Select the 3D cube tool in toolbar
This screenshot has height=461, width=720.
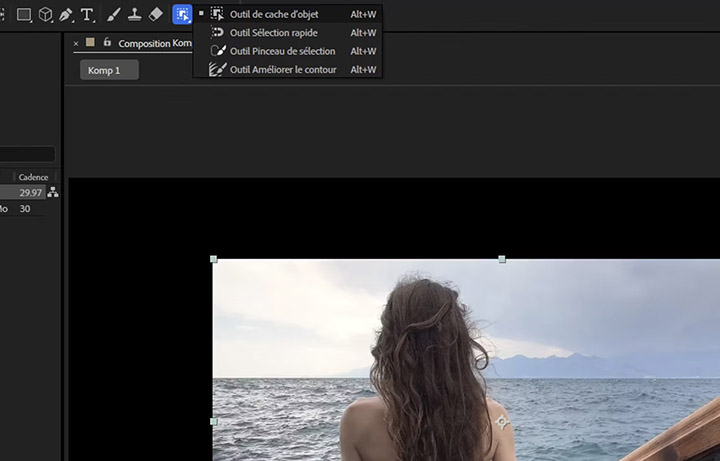(46, 15)
